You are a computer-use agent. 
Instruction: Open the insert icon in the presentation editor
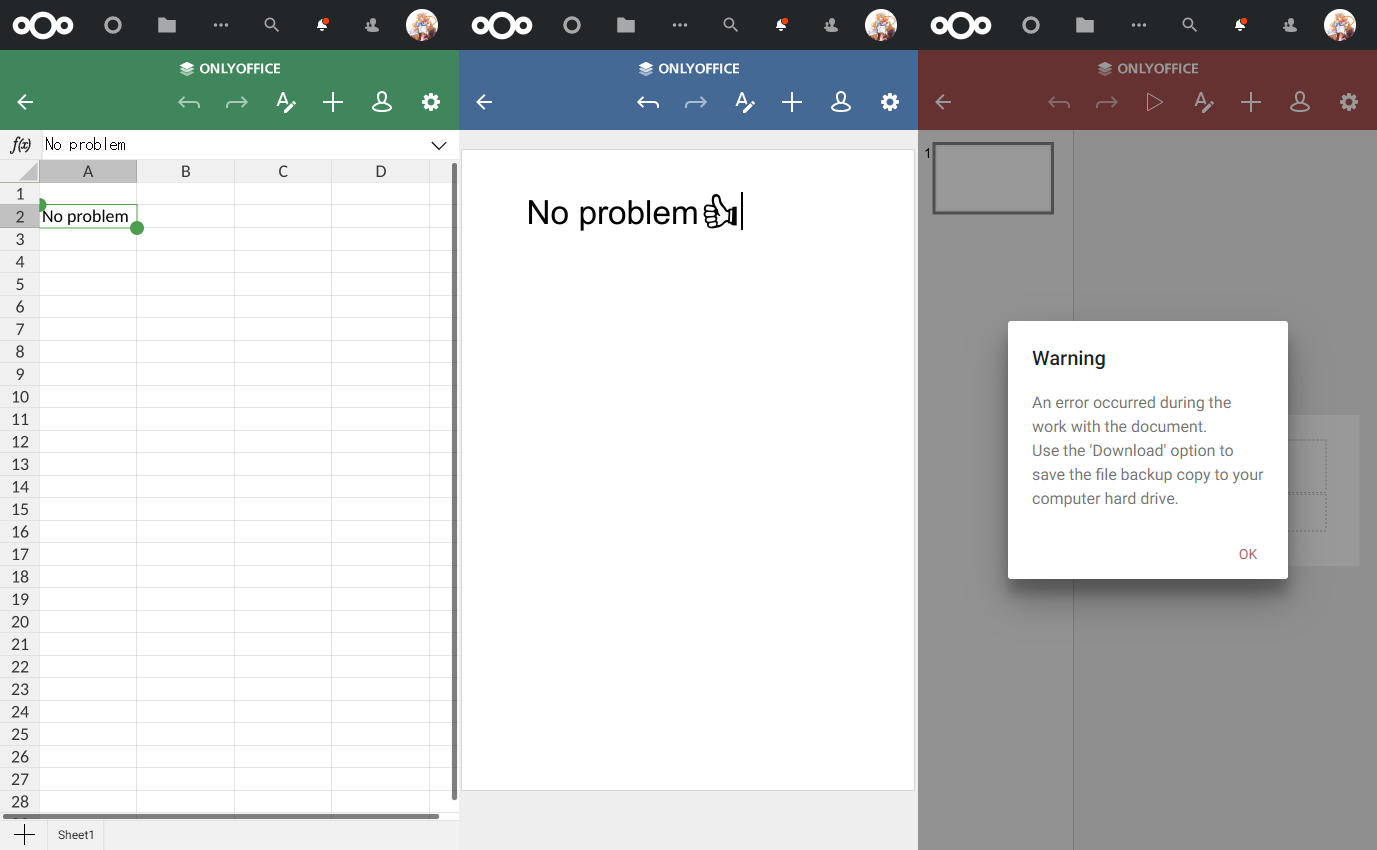tap(1251, 102)
